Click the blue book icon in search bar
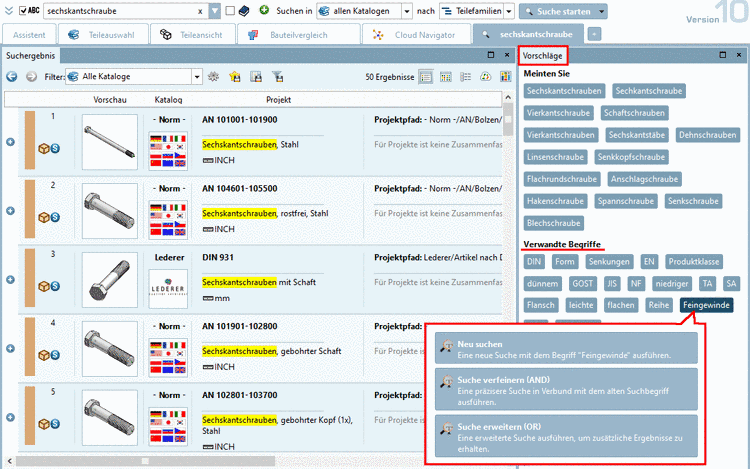This screenshot has height=469, width=750. coord(244,11)
